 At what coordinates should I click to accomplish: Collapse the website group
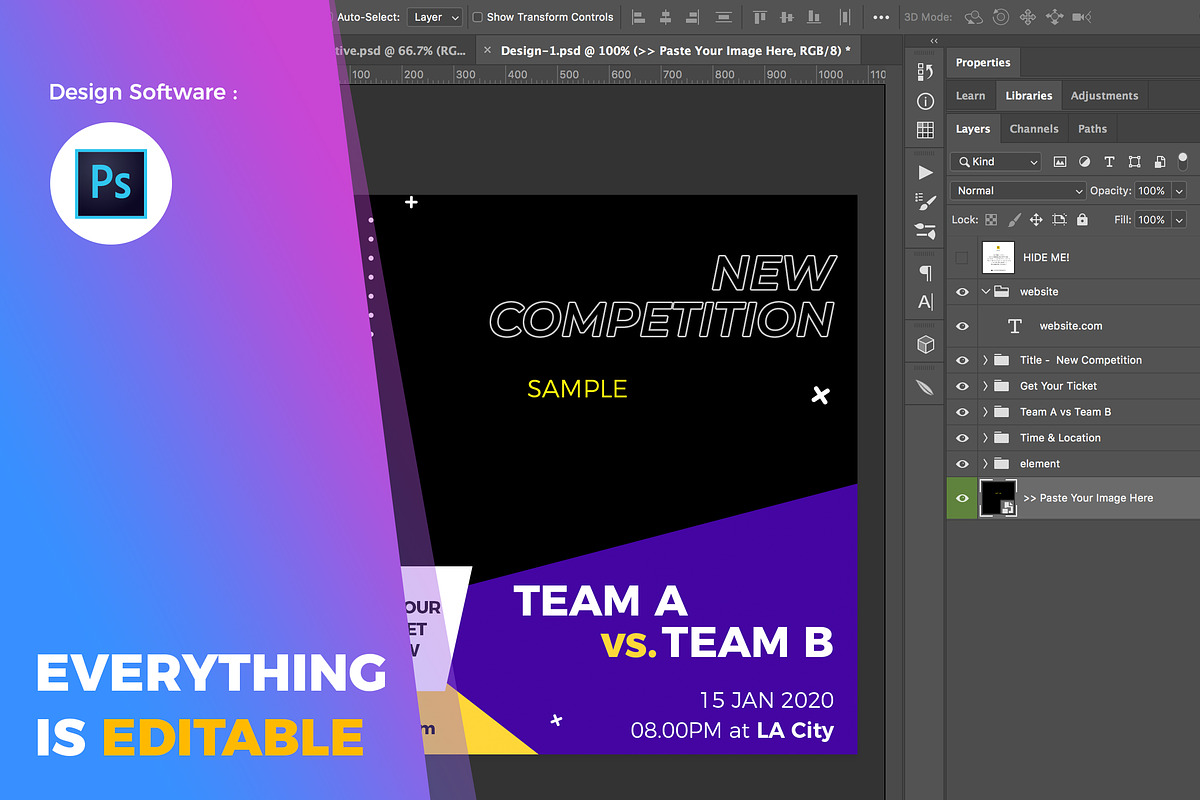[985, 292]
